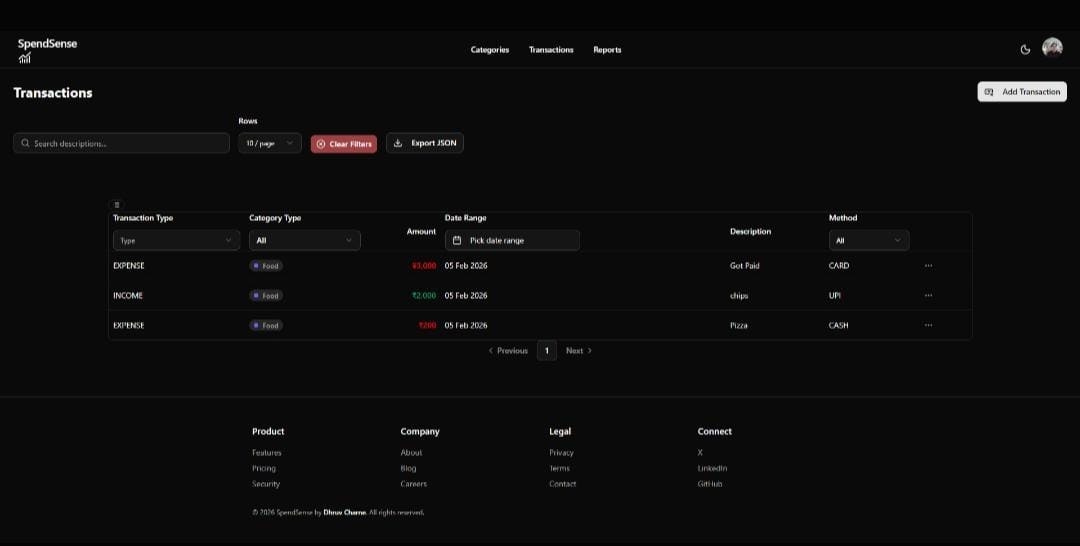Open the Terms footer link
The image size is (1080, 546).
(x=559, y=468)
